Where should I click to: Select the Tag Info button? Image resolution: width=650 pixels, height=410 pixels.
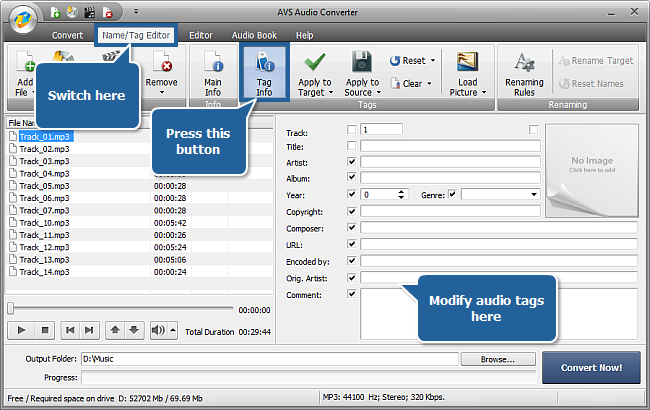click(x=264, y=73)
